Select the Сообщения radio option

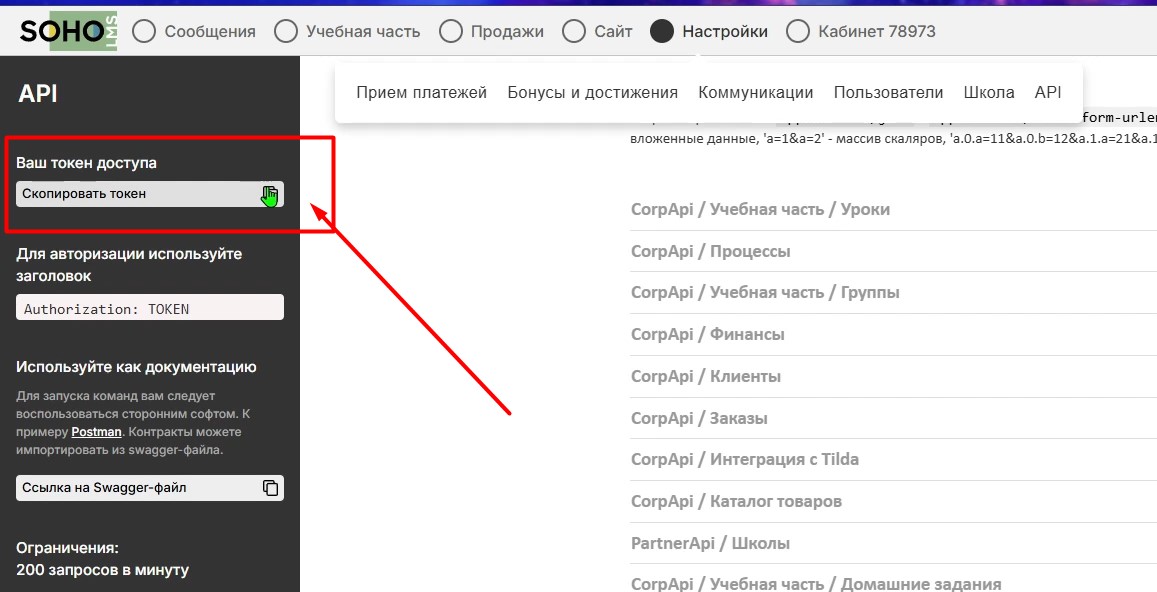pyautogui.click(x=145, y=32)
